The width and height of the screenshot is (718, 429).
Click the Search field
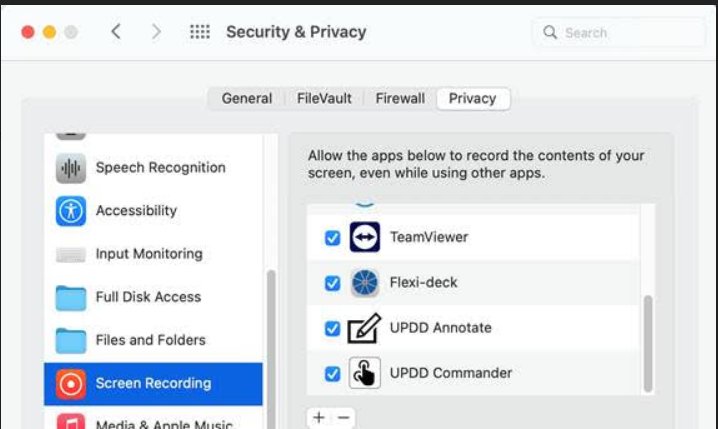point(619,33)
